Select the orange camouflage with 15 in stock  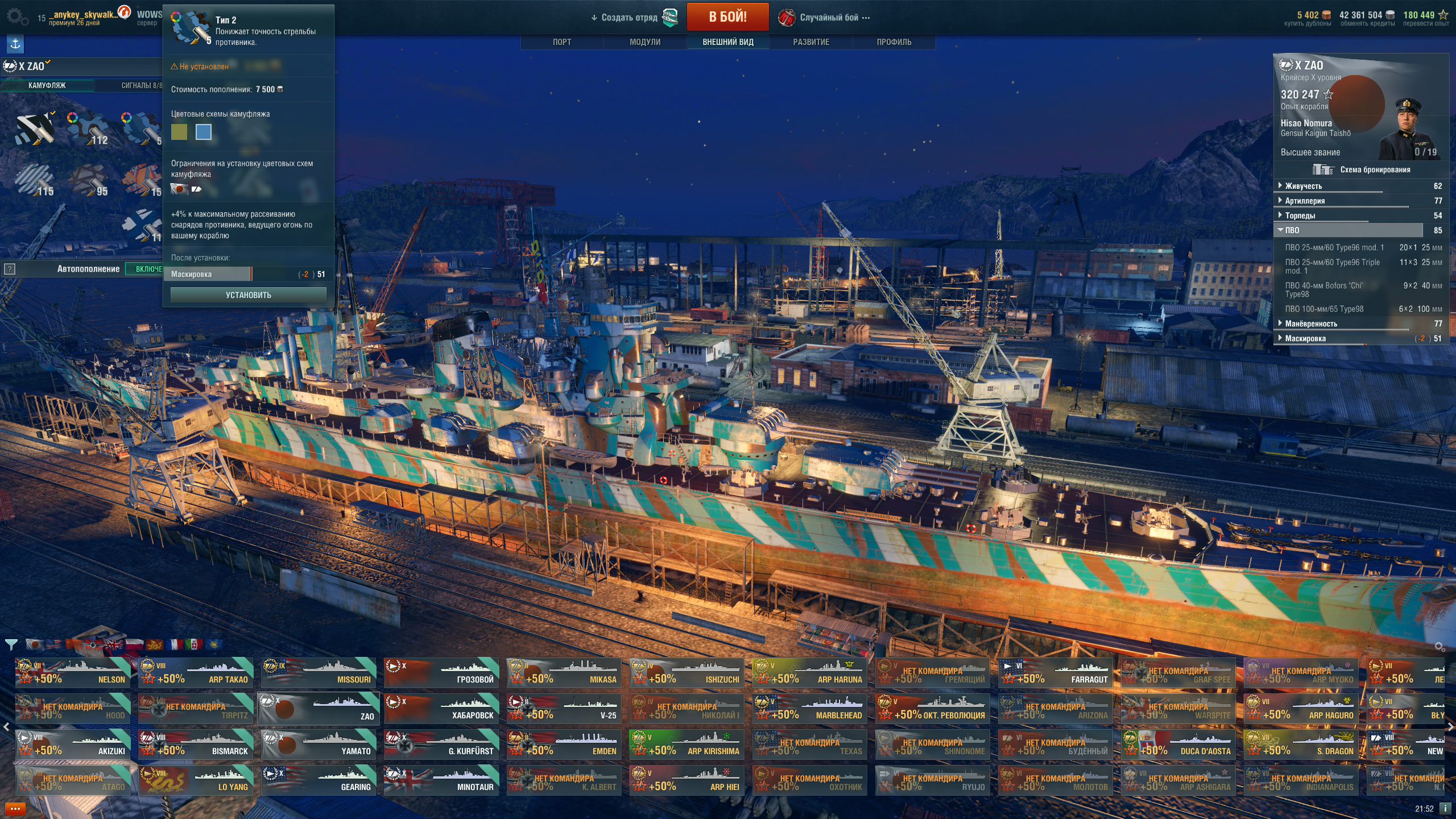coord(142,180)
